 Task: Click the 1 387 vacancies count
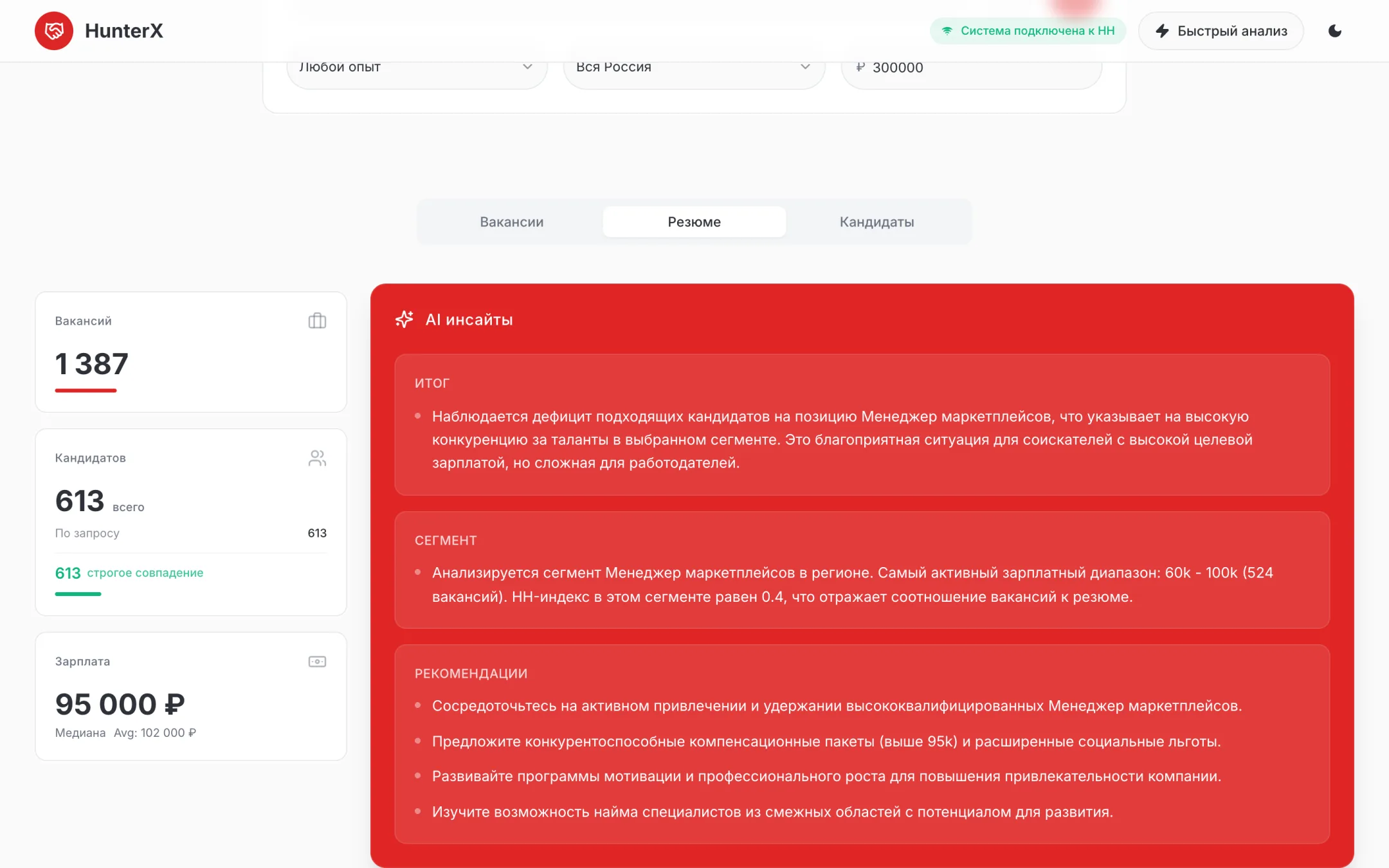91,364
